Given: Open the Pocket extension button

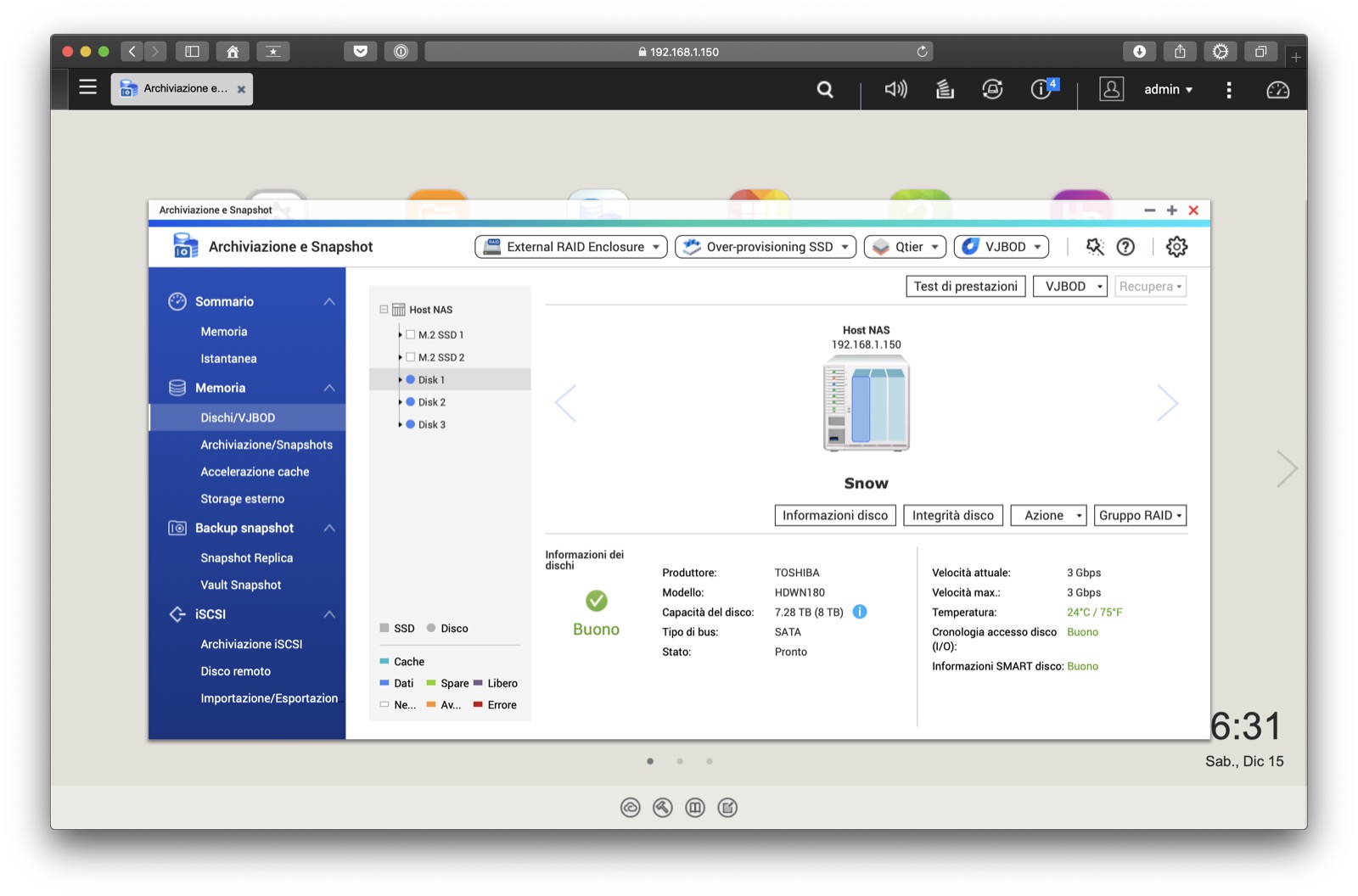Looking at the screenshot, I should [361, 52].
